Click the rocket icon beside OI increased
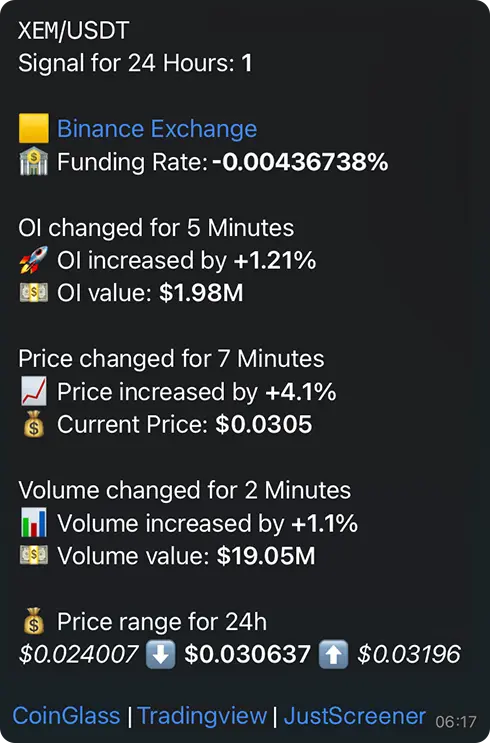Viewport: 490px width, 743px height. coord(34,260)
